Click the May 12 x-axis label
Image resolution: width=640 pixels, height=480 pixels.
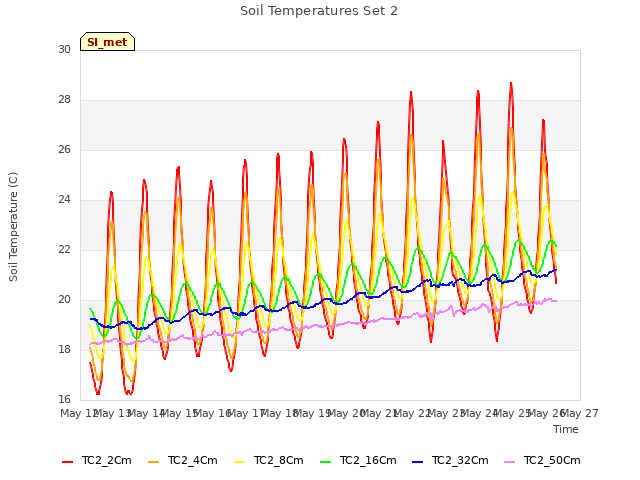(79, 413)
